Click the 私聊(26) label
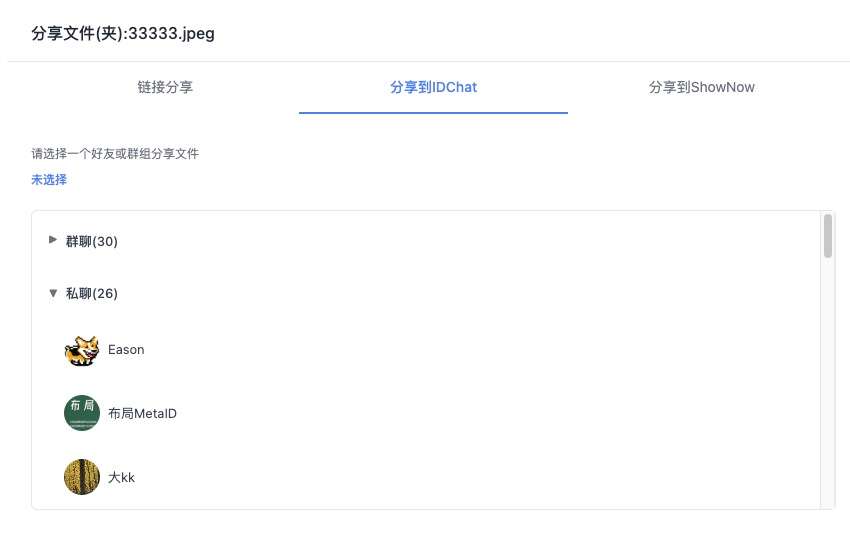The height and width of the screenshot is (534, 850). [x=92, y=293]
